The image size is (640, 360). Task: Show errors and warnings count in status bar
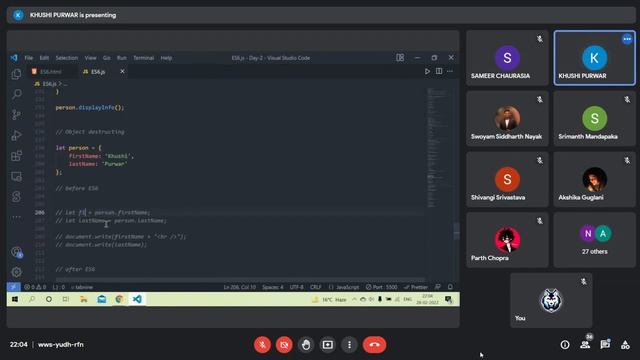click(35, 287)
